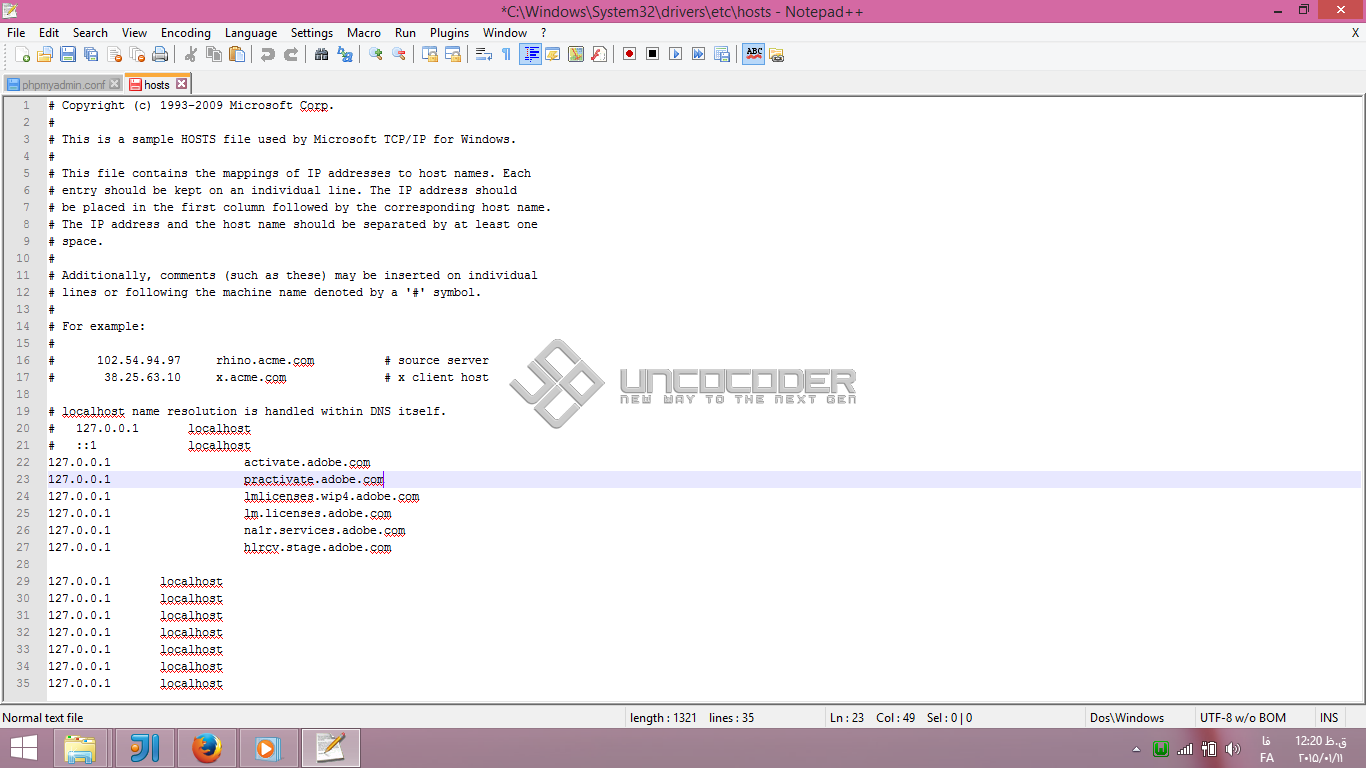Launch Firefox from the taskbar

click(206, 748)
